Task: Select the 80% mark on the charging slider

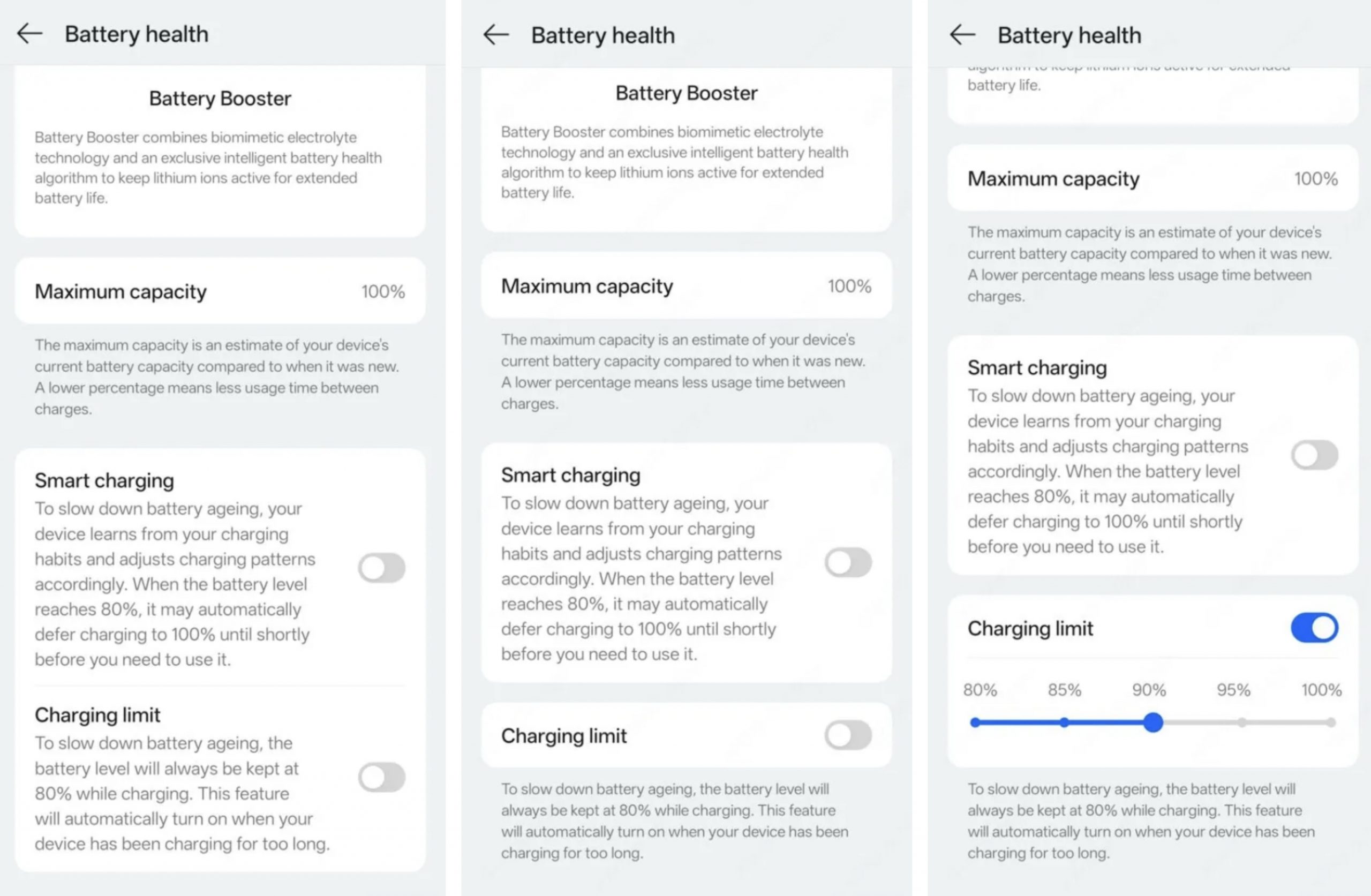Action: coord(974,722)
